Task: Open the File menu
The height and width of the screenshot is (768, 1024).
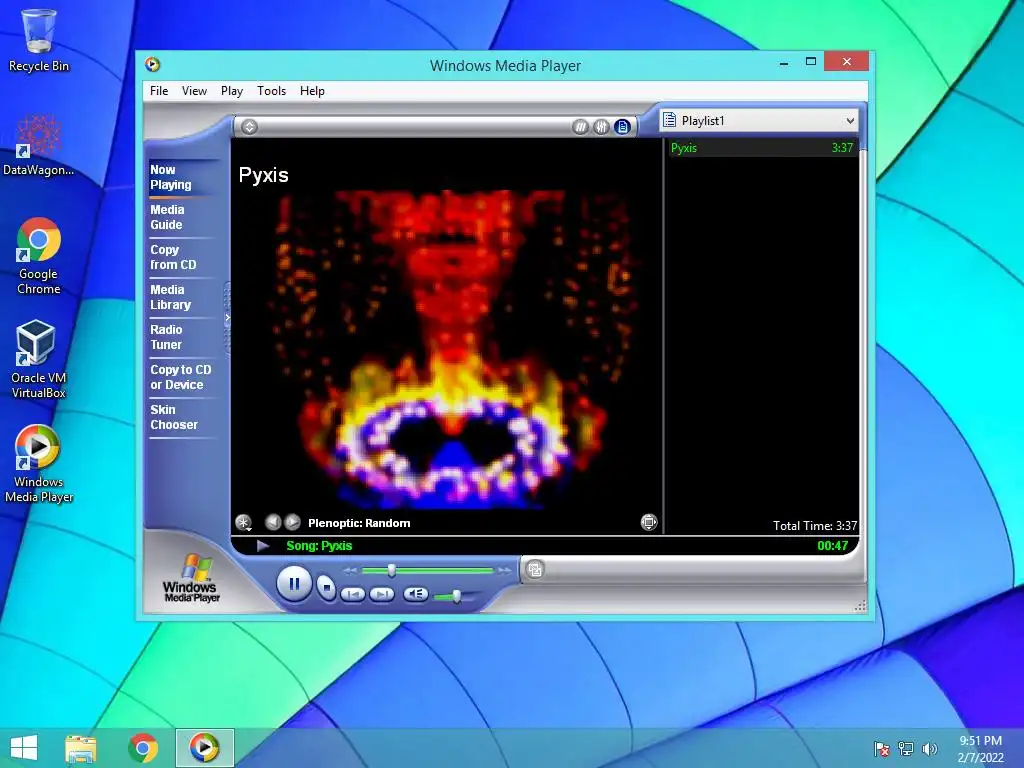Action: [159, 91]
